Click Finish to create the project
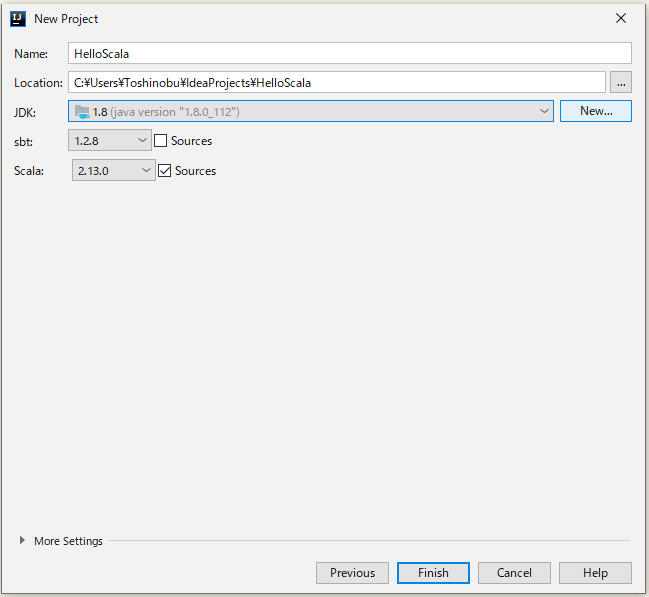This screenshot has height=597, width=649. (433, 573)
